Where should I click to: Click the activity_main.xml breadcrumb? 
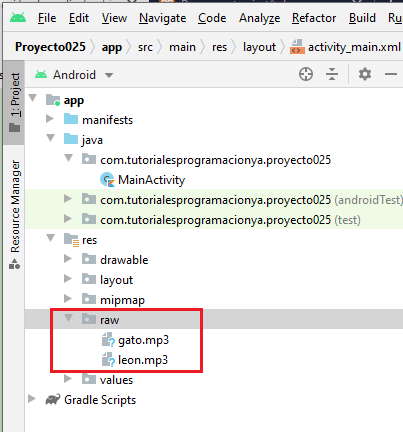354,47
